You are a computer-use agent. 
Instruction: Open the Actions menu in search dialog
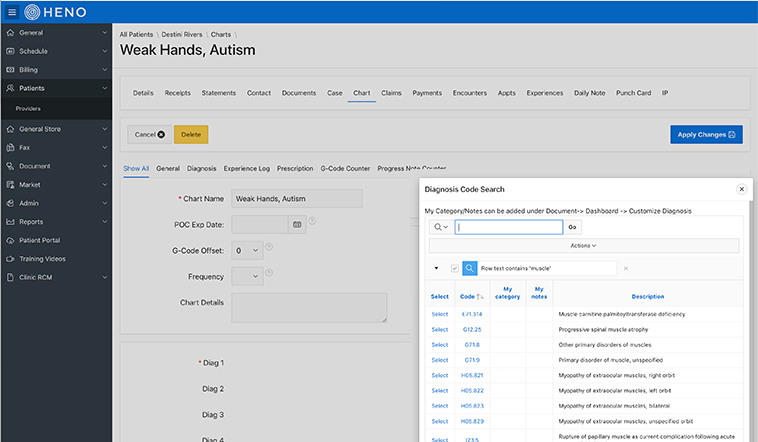[583, 246]
